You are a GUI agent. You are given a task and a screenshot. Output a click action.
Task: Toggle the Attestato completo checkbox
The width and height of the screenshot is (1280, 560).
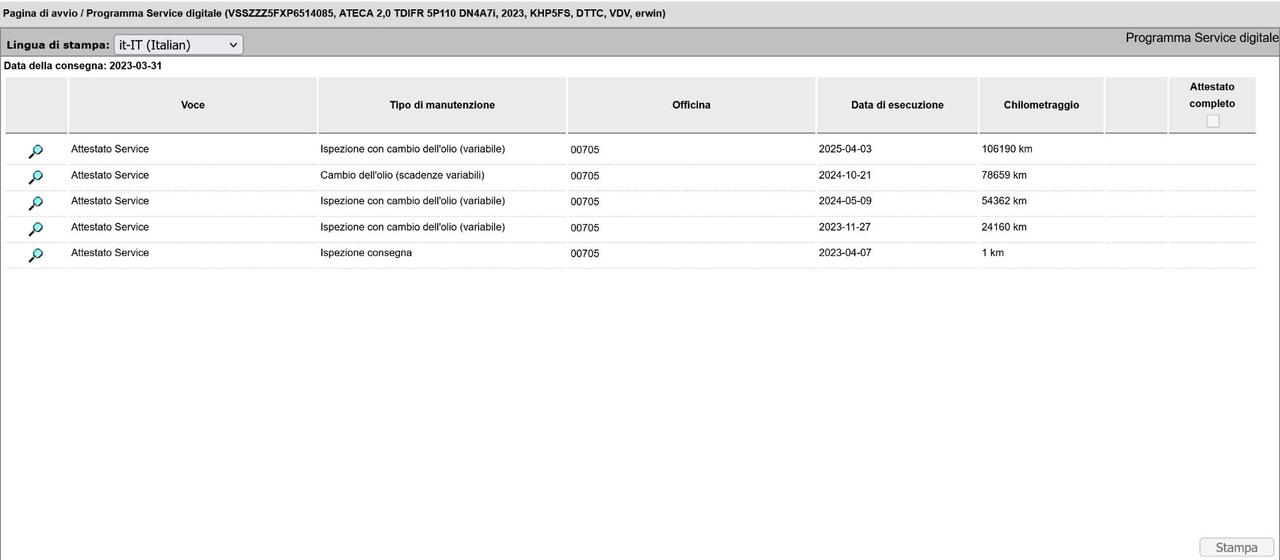pyautogui.click(x=1212, y=121)
